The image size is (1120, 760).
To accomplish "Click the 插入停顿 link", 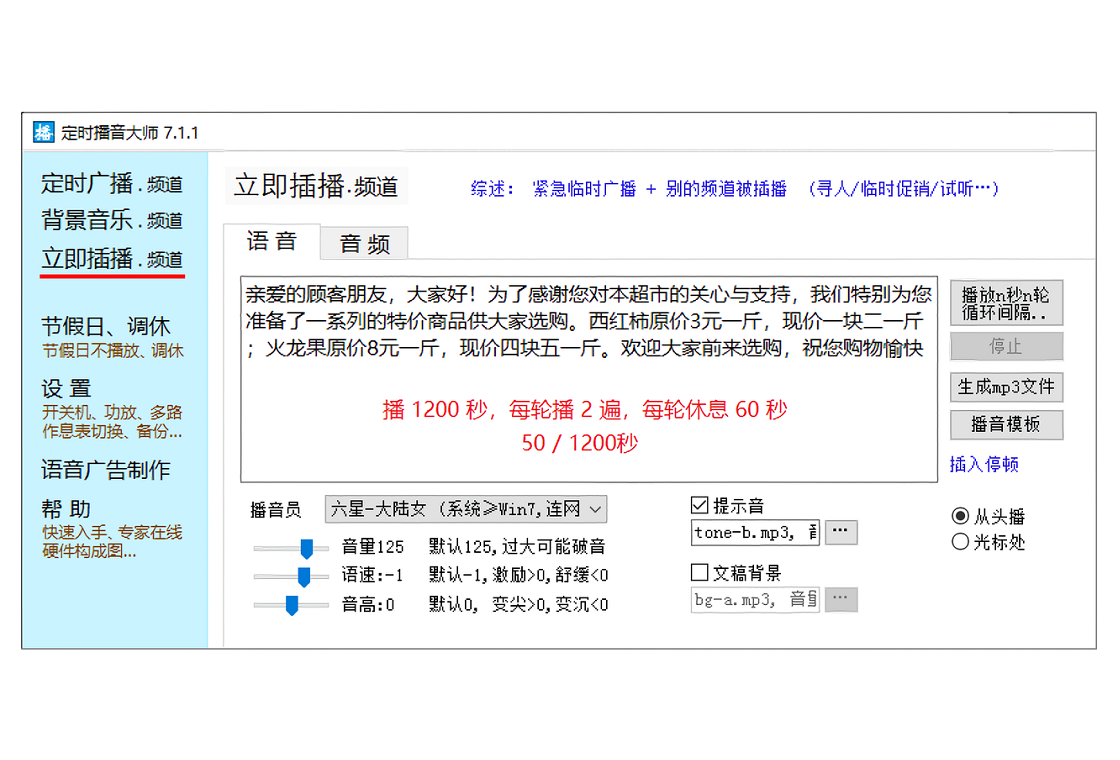I will pos(984,464).
